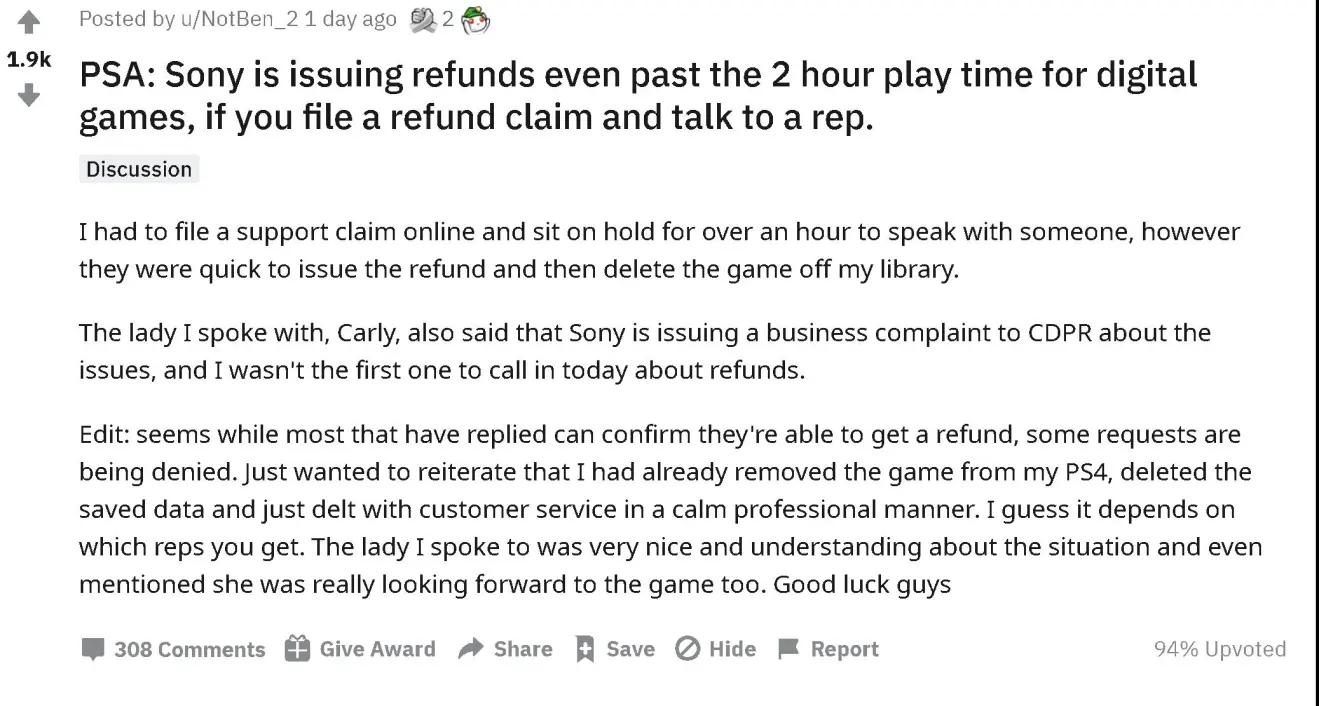1319x706 pixels.
Task: Hide this post
Action: (715, 649)
